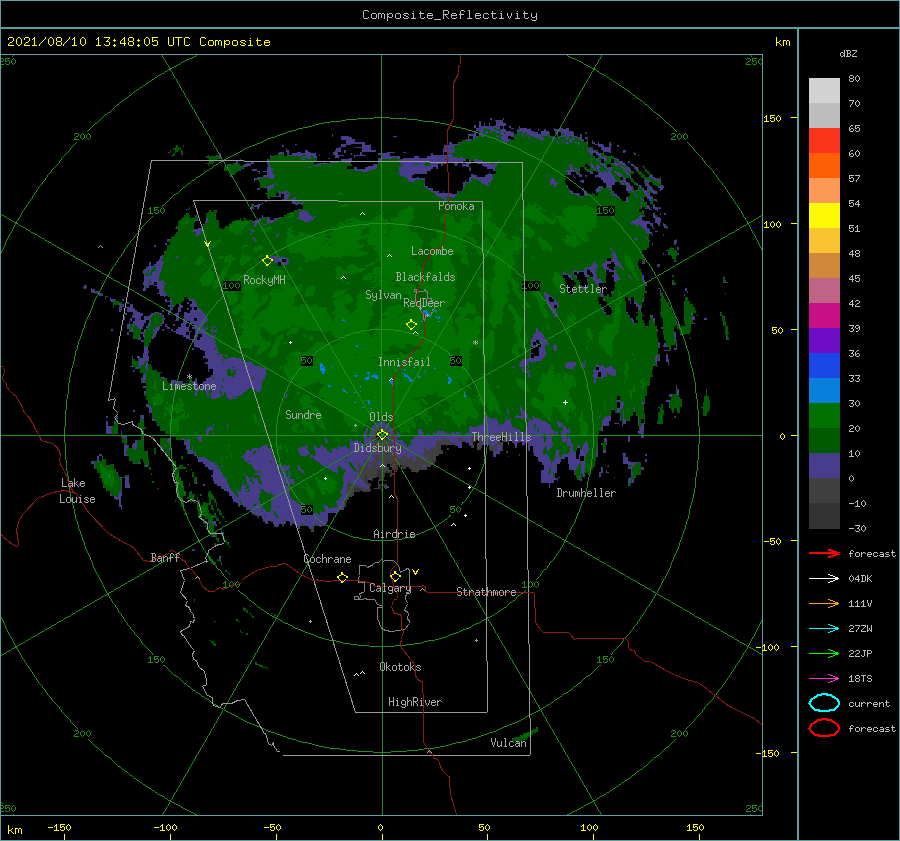Click the dBZ legend heading

click(848, 53)
